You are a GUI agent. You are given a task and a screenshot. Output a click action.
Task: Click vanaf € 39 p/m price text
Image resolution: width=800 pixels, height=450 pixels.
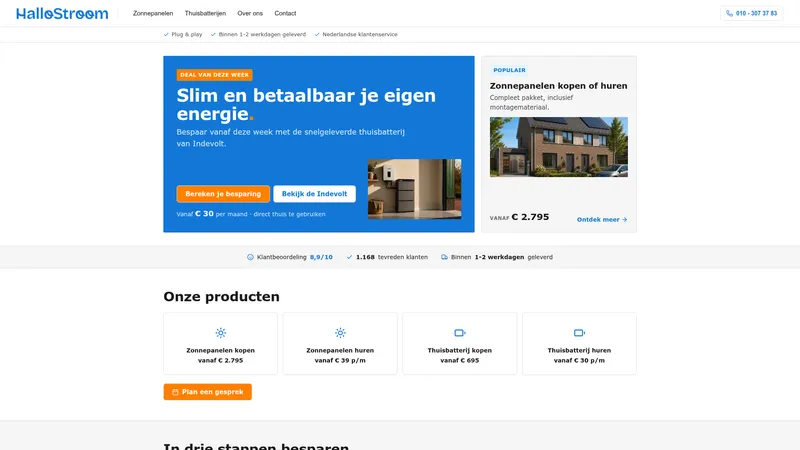[x=340, y=361]
